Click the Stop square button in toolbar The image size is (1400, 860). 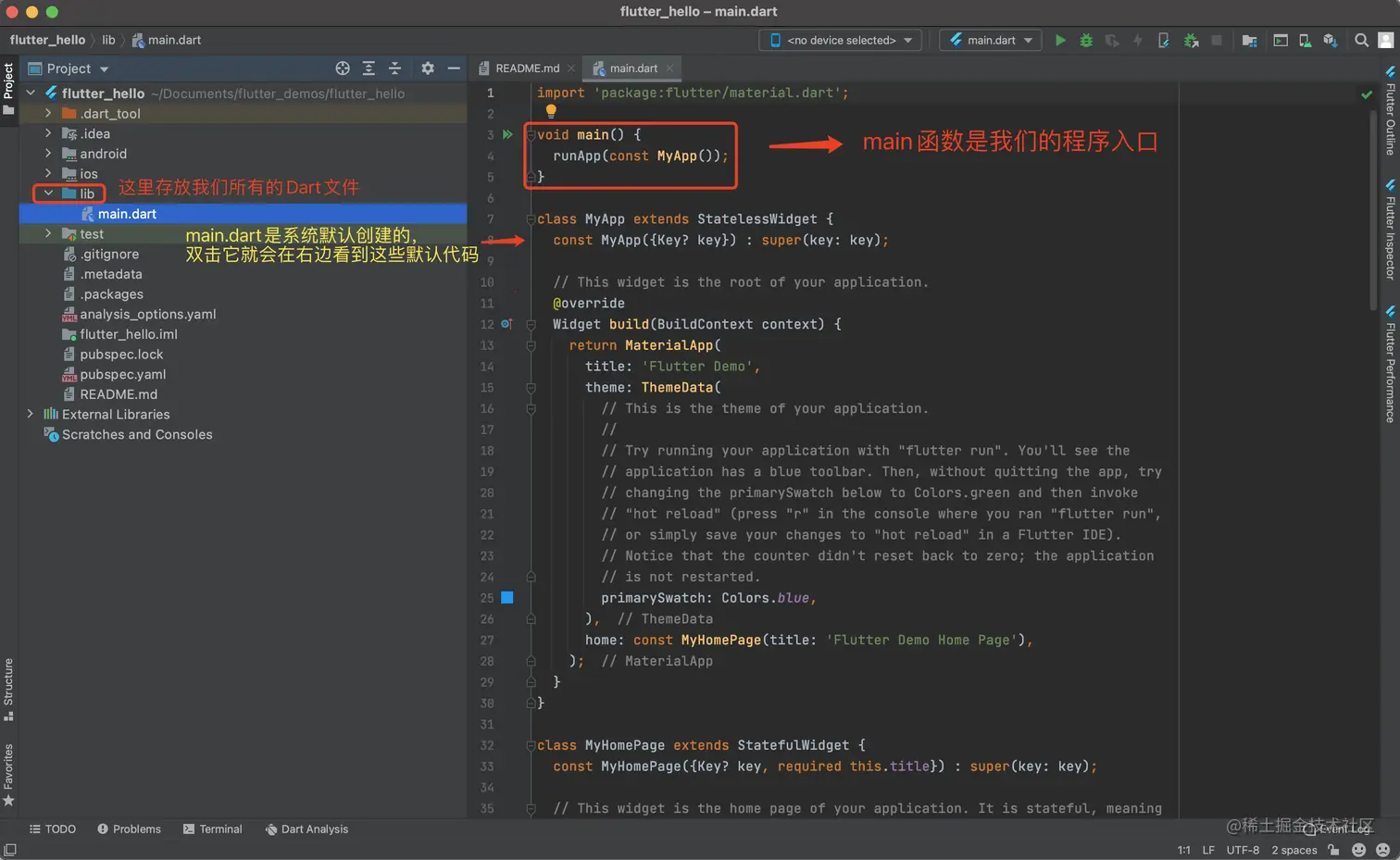(x=1217, y=40)
